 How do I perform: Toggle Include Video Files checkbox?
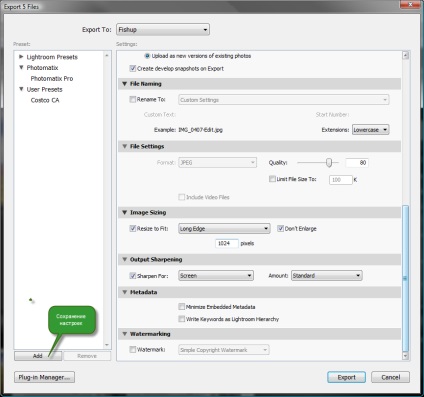(x=182, y=197)
